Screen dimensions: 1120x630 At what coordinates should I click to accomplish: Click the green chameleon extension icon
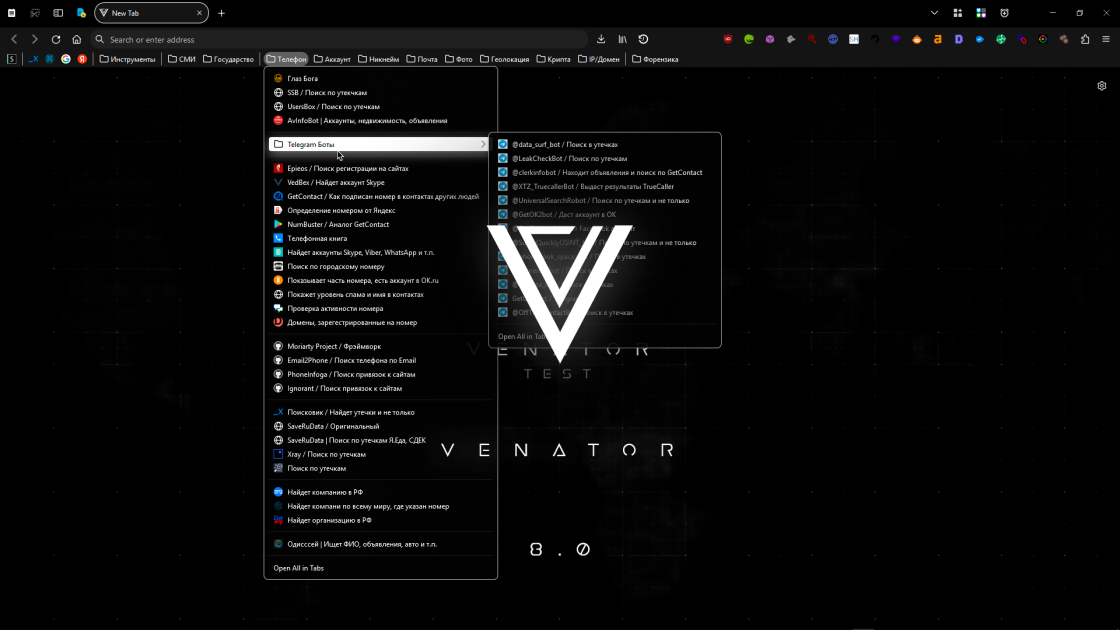tap(749, 39)
